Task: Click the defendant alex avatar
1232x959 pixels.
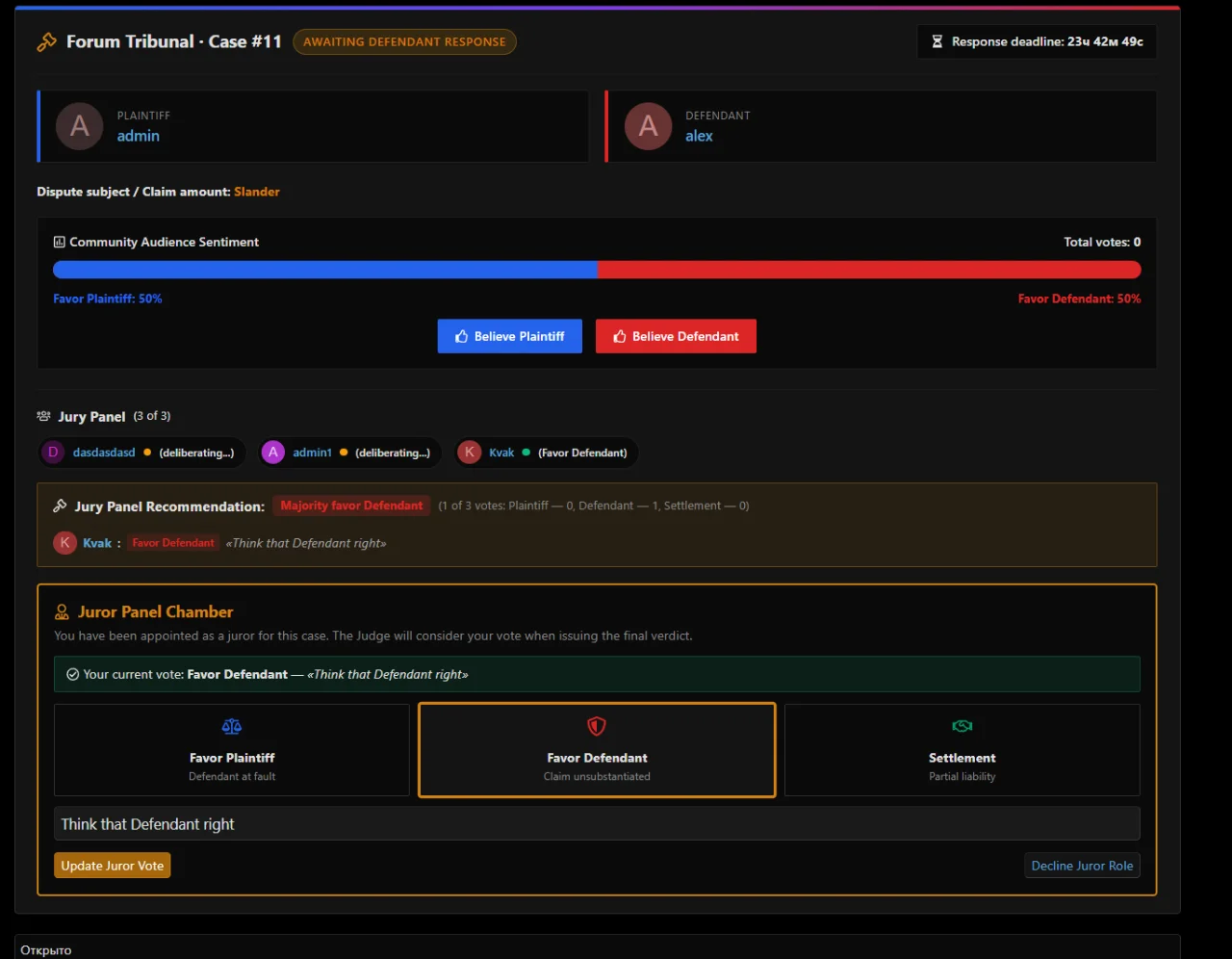Action: pos(649,126)
